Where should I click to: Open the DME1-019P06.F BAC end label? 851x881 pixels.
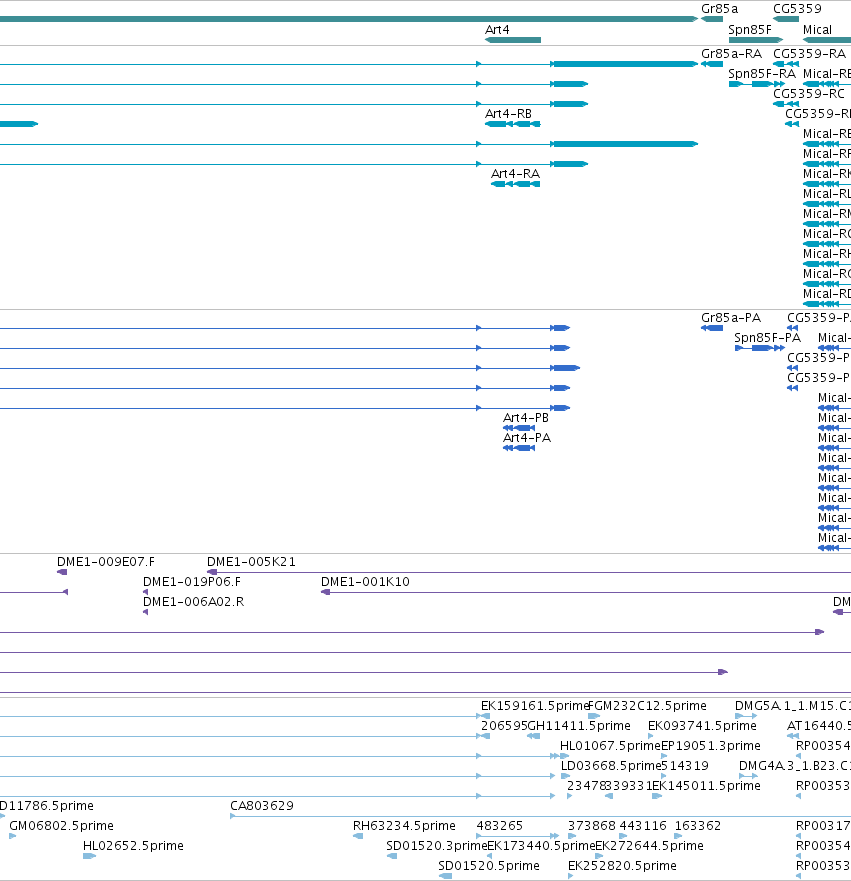192,582
